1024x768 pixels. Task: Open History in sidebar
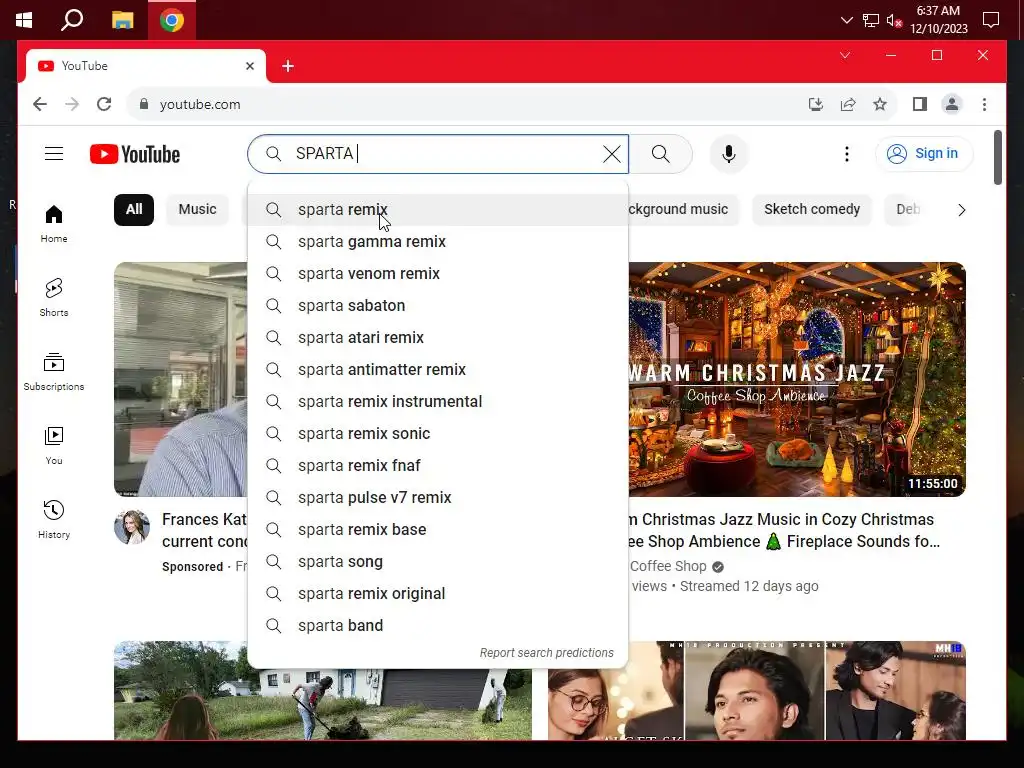tap(54, 519)
